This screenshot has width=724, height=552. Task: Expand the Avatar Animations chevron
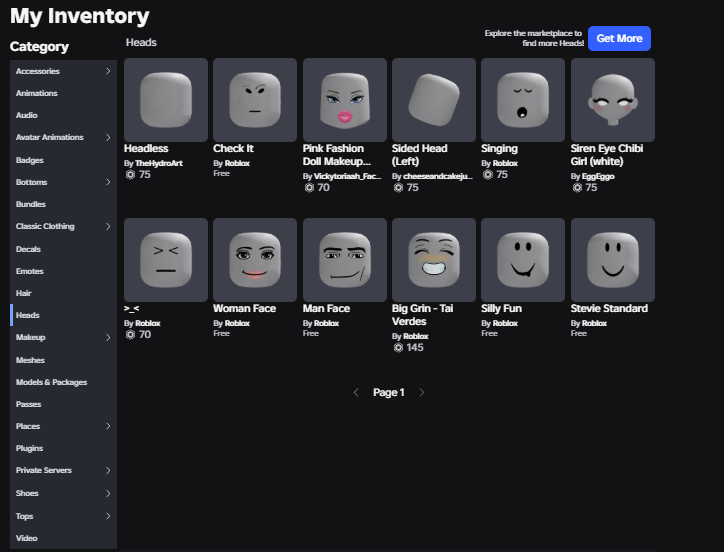108,137
